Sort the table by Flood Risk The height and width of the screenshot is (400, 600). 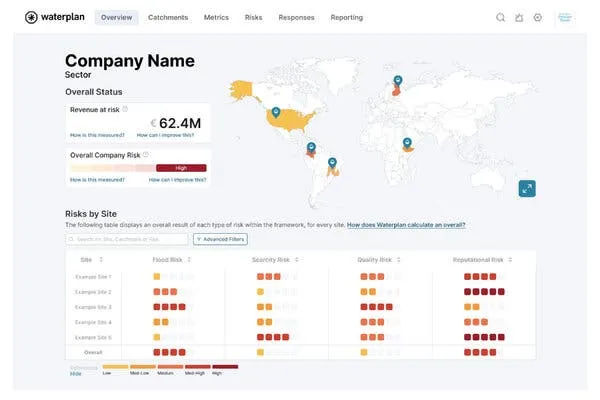click(189, 260)
